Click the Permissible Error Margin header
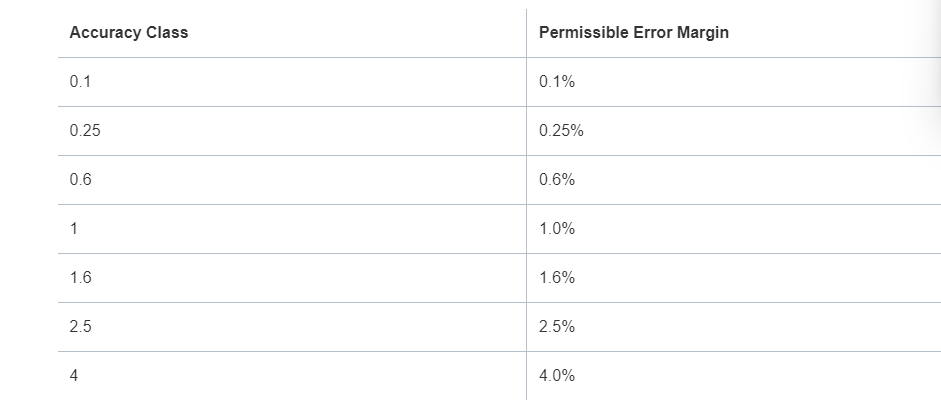Screen dimensions: 941x415 [633, 33]
